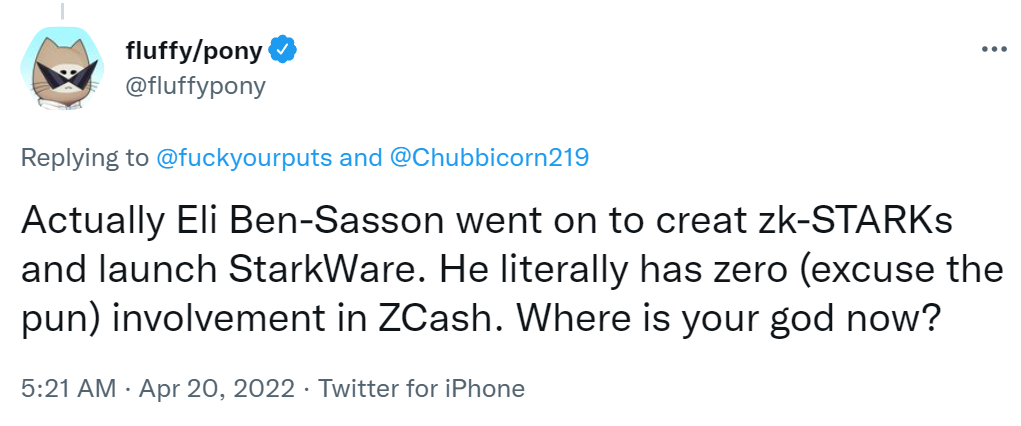
Task: Click the gray Replying to label
Action: pyautogui.click(x=85, y=157)
